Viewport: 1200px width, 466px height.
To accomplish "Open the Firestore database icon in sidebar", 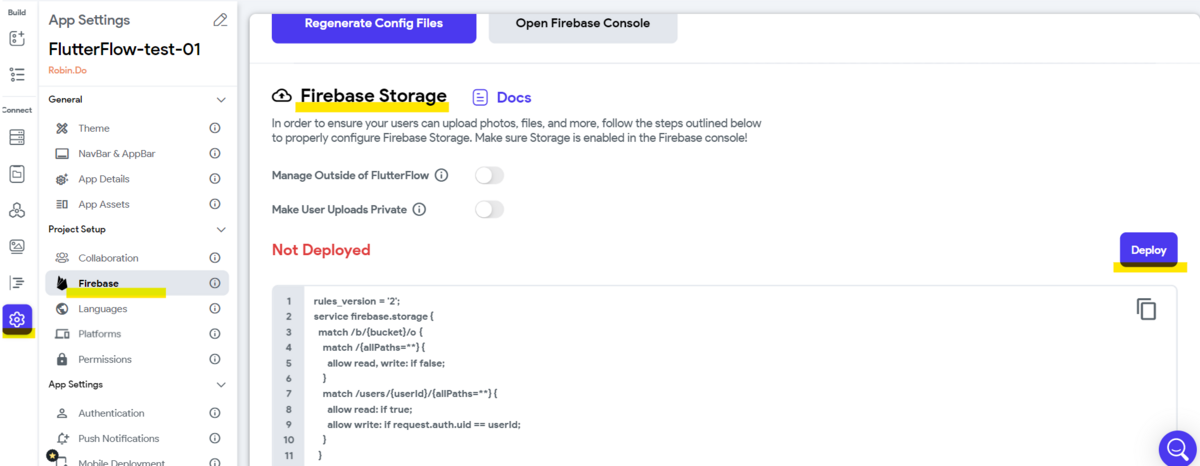I will pyautogui.click(x=17, y=138).
